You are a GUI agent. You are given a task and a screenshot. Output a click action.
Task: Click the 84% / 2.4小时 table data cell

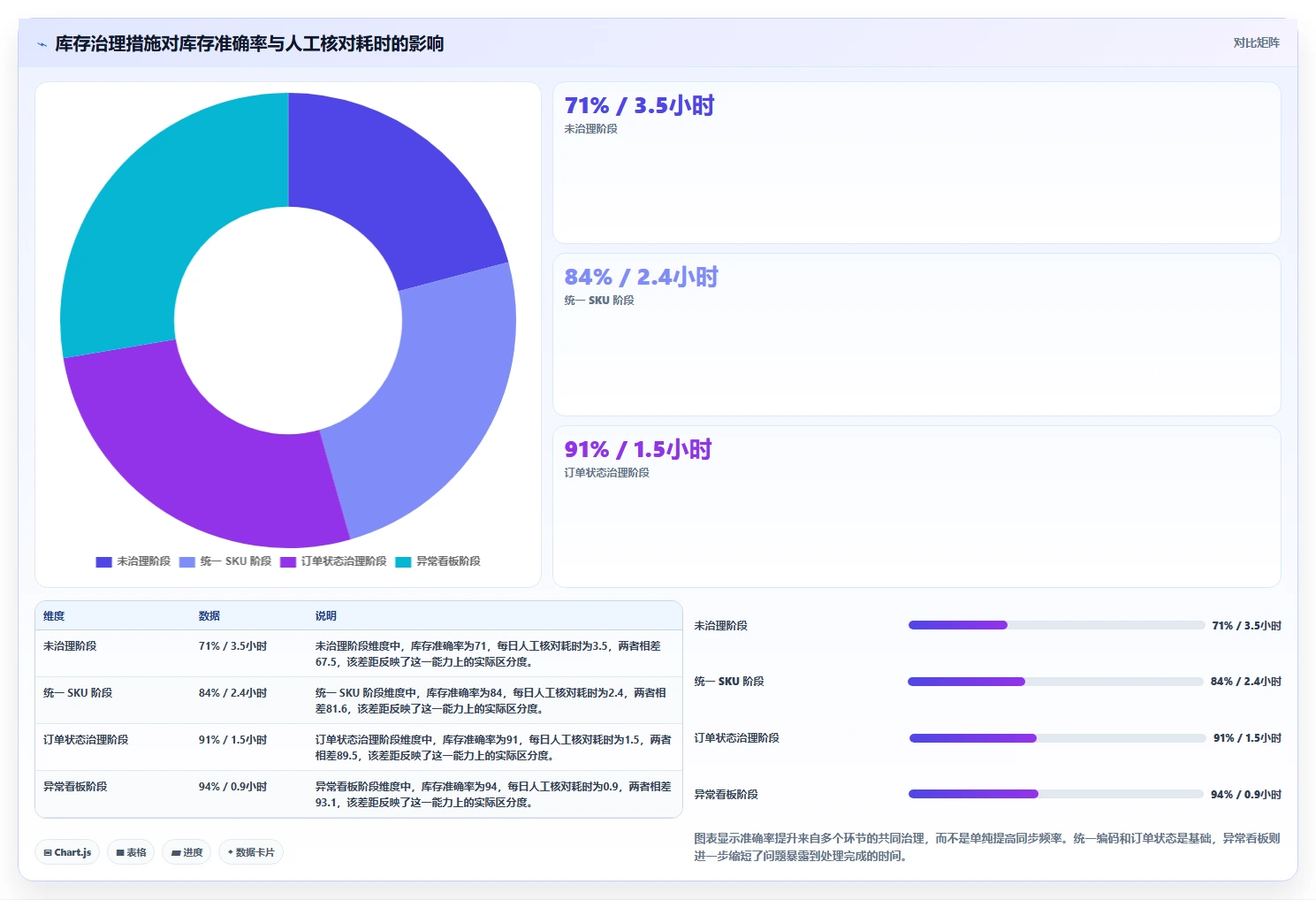coord(232,693)
